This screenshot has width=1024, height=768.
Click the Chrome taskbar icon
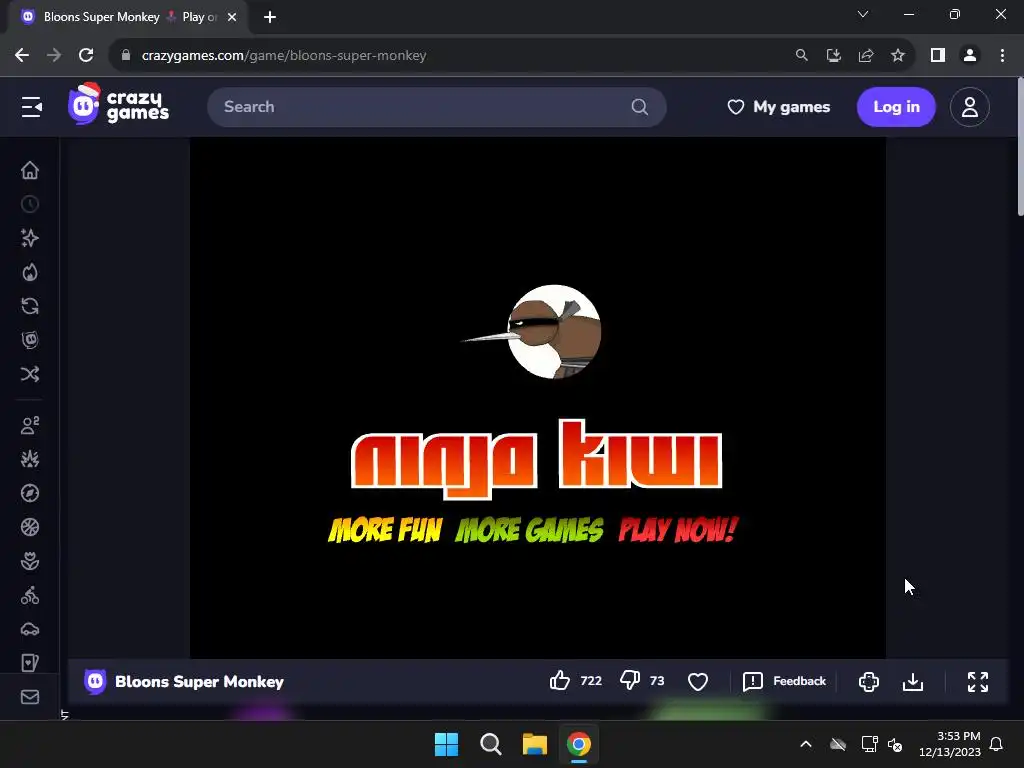pos(579,744)
